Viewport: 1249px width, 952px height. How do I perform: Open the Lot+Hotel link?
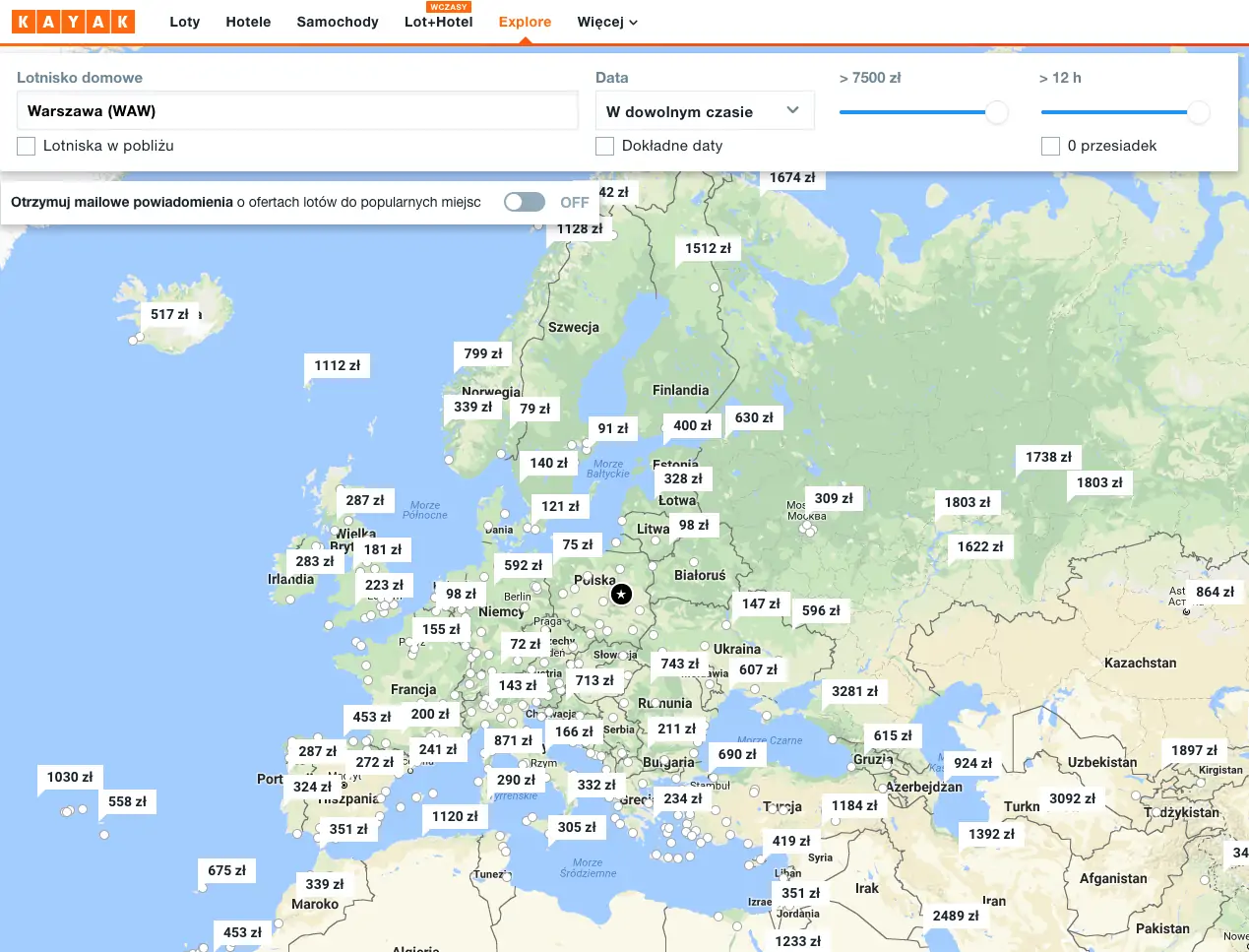point(438,22)
